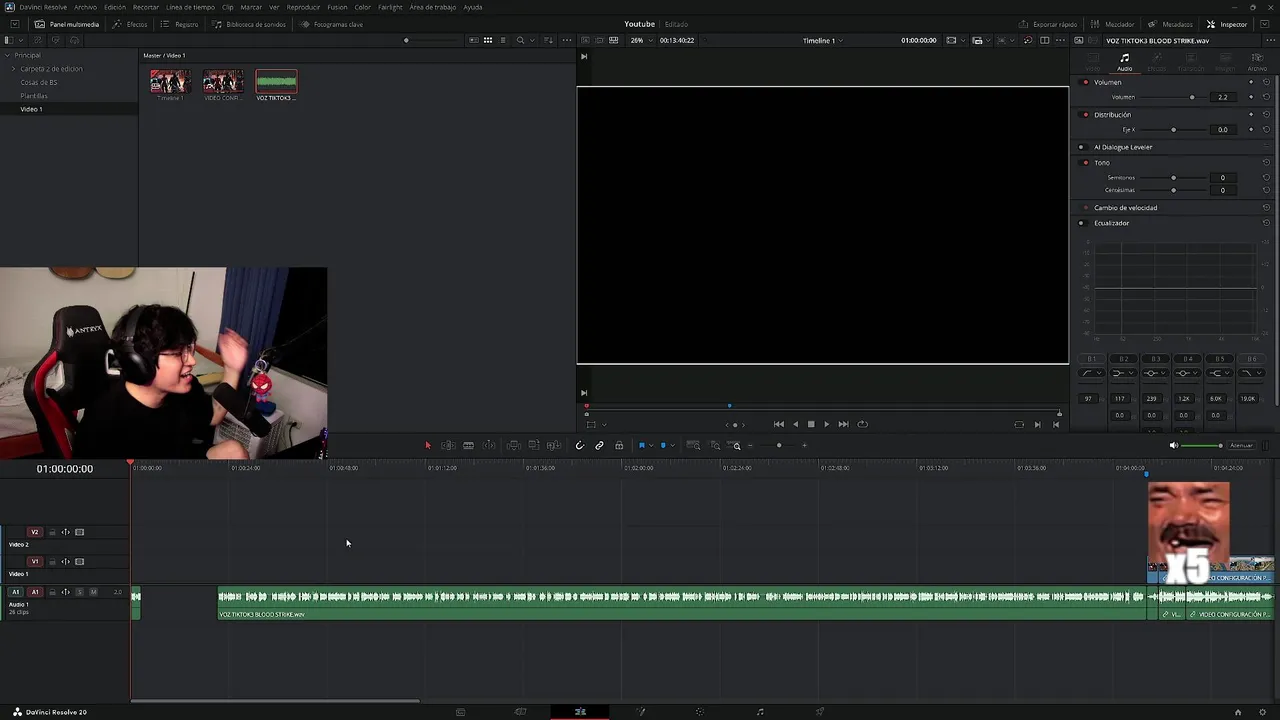Image resolution: width=1280 pixels, height=720 pixels.
Task: Jump to last frame in viewer
Action: coord(843,424)
